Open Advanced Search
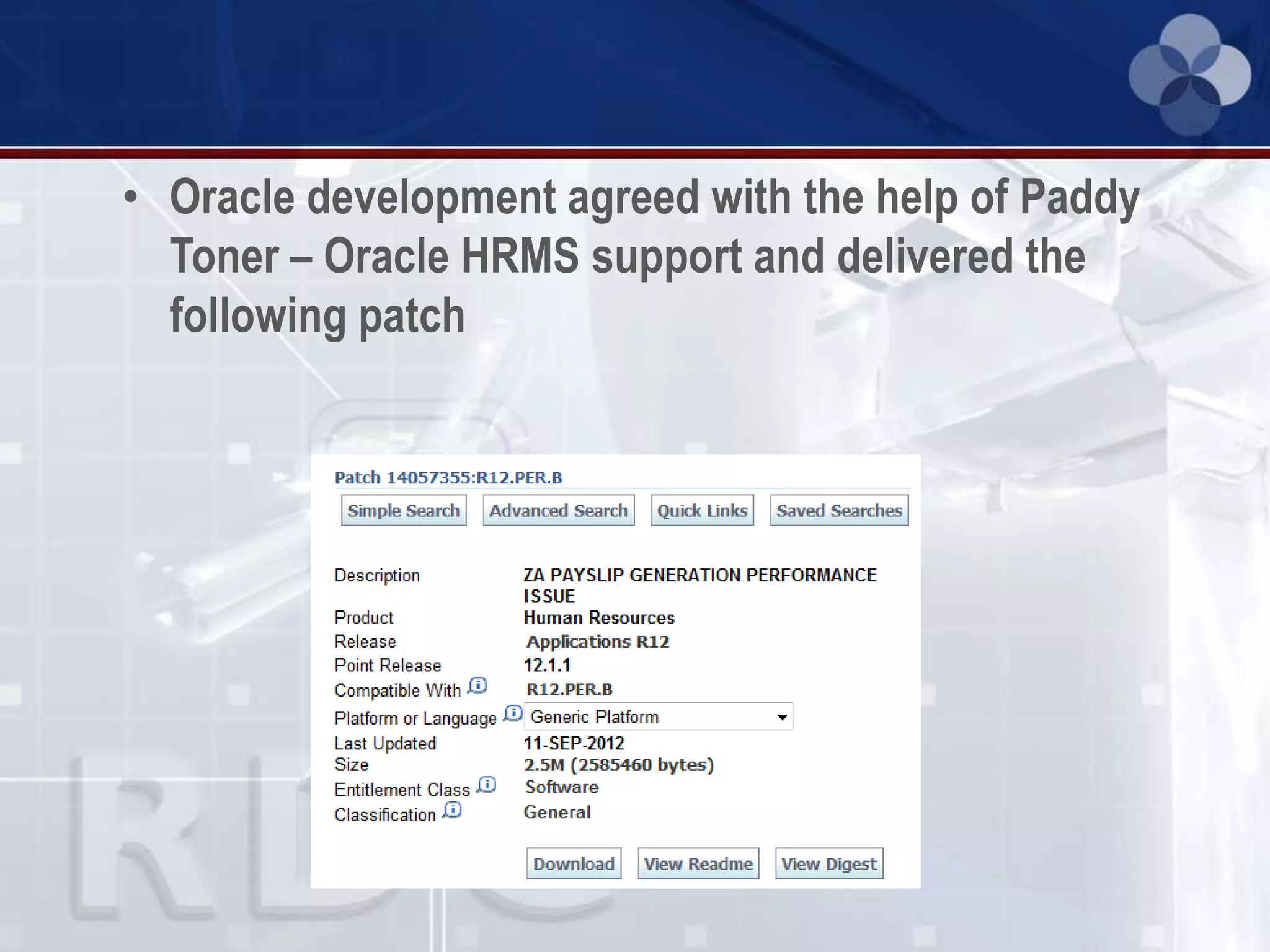The image size is (1270, 952). click(x=559, y=510)
